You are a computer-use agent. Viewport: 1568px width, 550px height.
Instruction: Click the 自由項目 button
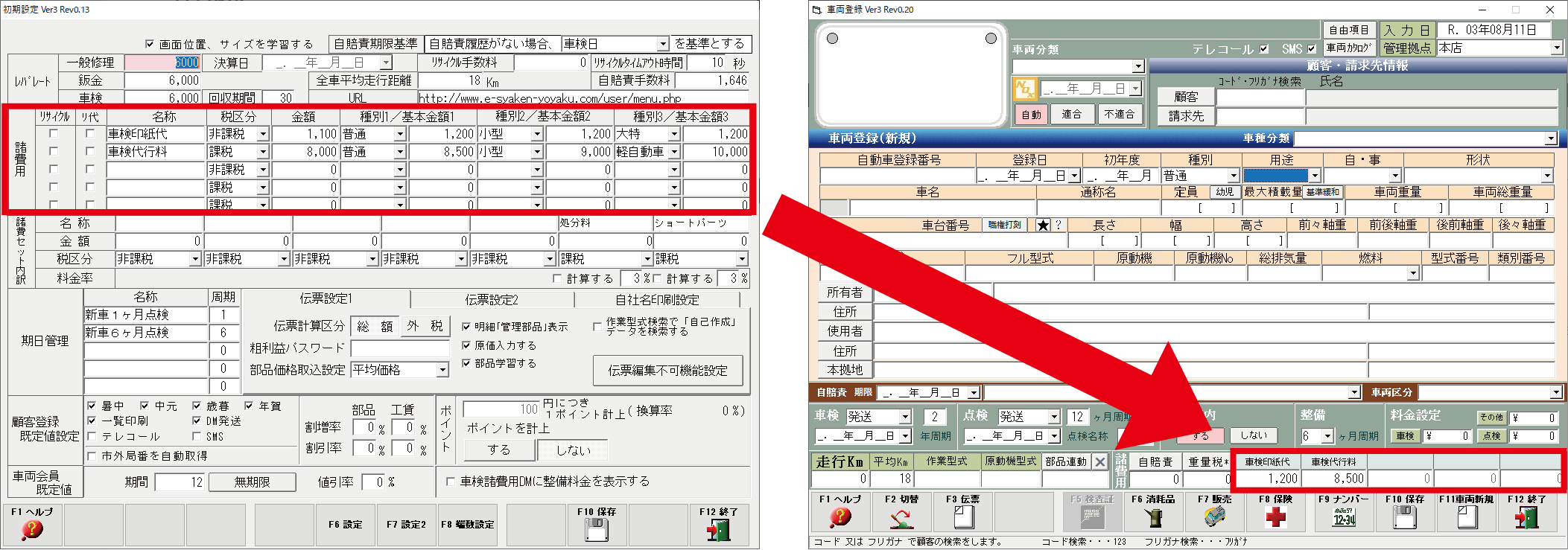click(x=1349, y=31)
